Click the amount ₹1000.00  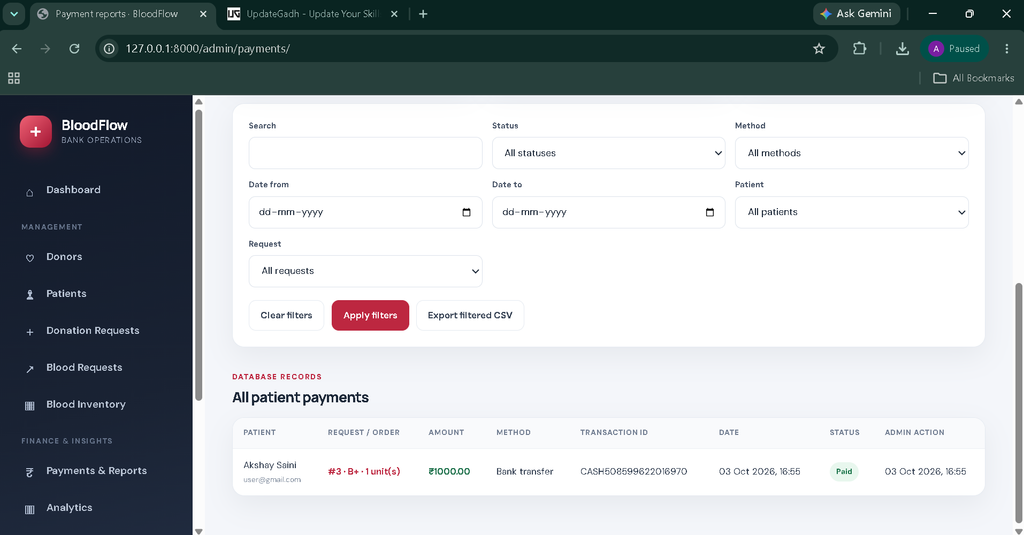pyautogui.click(x=449, y=472)
